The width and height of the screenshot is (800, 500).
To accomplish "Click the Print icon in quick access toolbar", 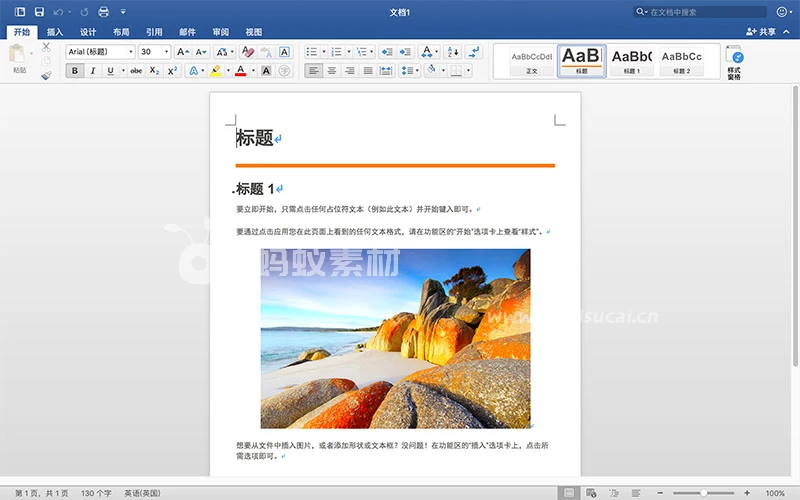I will point(103,12).
